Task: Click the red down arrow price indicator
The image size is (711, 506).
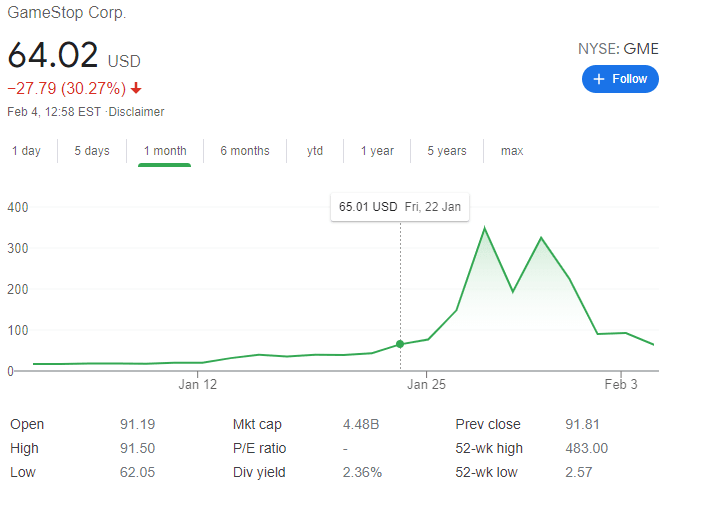Action: (x=136, y=88)
